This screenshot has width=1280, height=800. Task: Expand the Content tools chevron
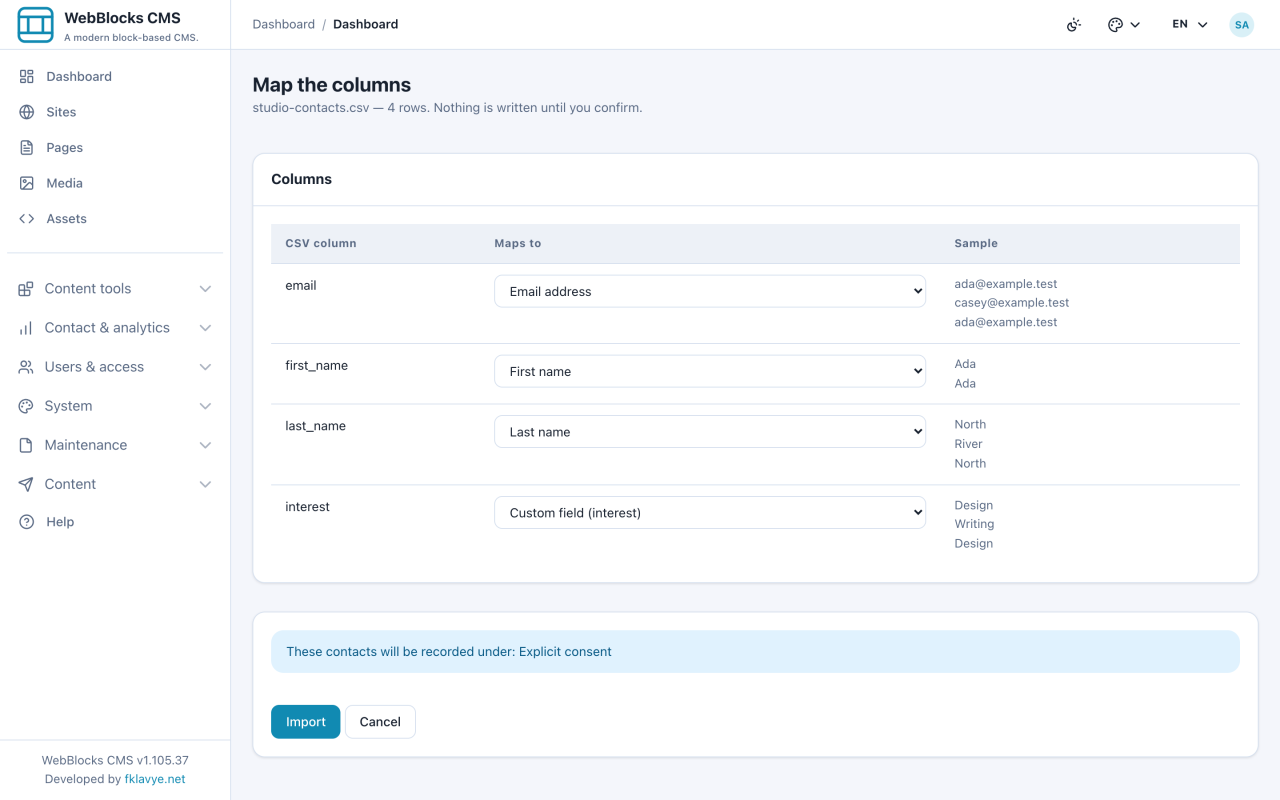pos(205,289)
